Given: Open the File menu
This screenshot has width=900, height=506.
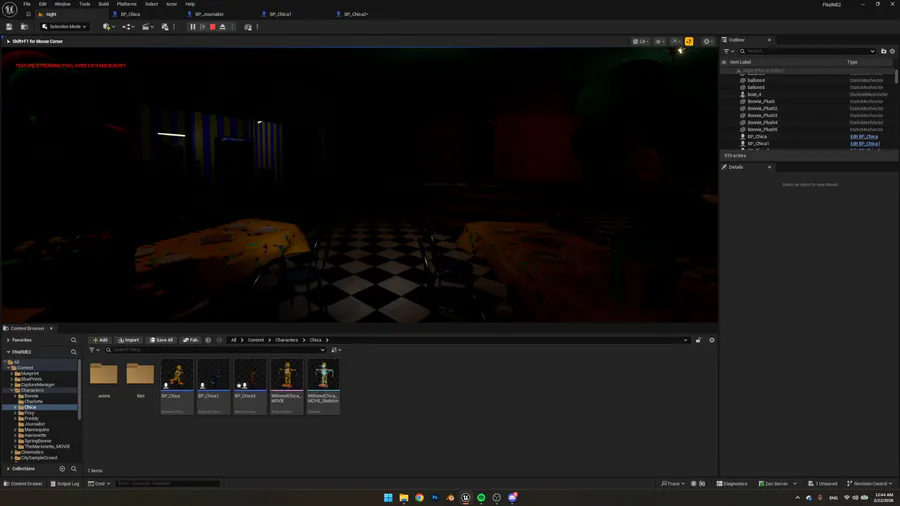Looking at the screenshot, I should 27,4.
